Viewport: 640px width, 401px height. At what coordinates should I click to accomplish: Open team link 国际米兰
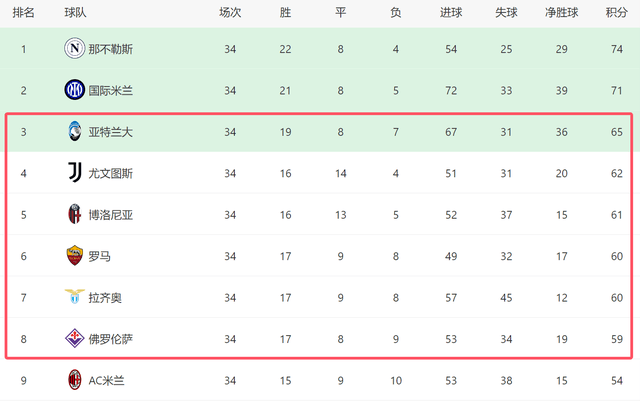pos(110,90)
